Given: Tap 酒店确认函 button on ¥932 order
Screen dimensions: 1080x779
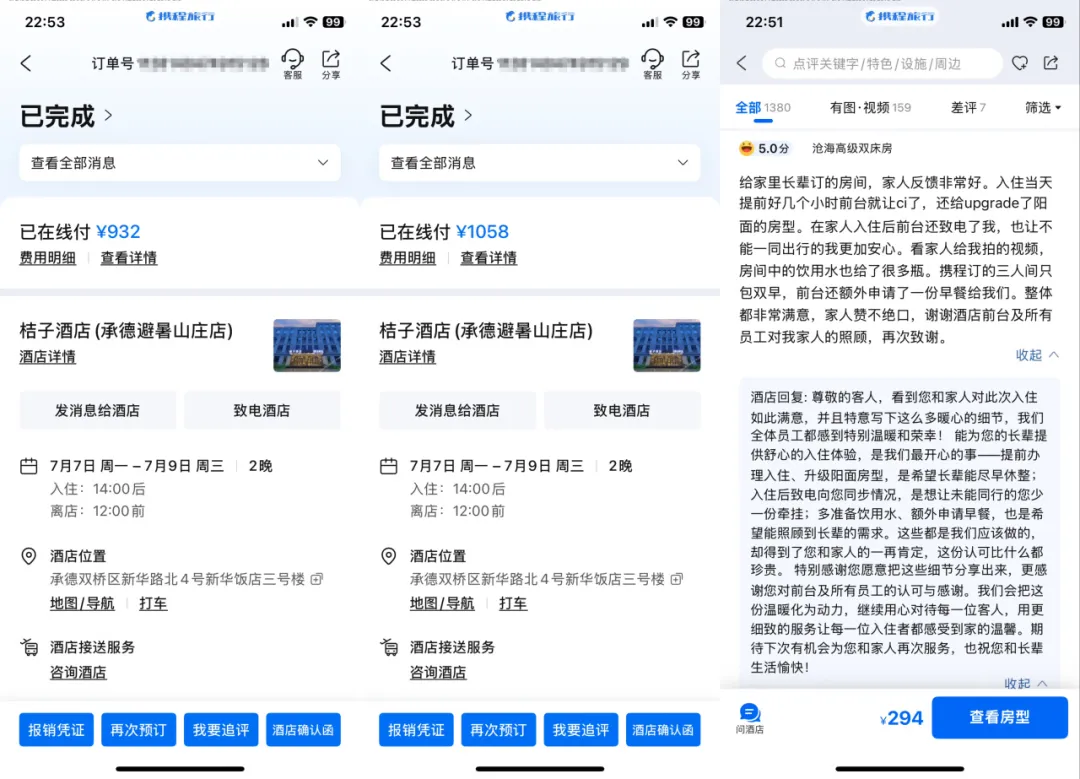Looking at the screenshot, I should coord(303,729).
